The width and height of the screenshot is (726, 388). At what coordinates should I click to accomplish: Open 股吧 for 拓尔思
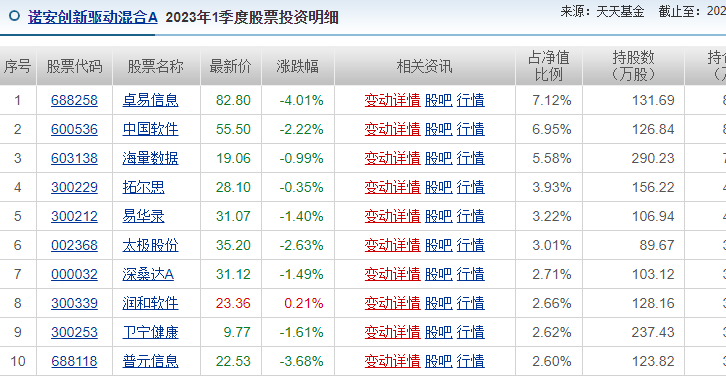click(x=438, y=187)
